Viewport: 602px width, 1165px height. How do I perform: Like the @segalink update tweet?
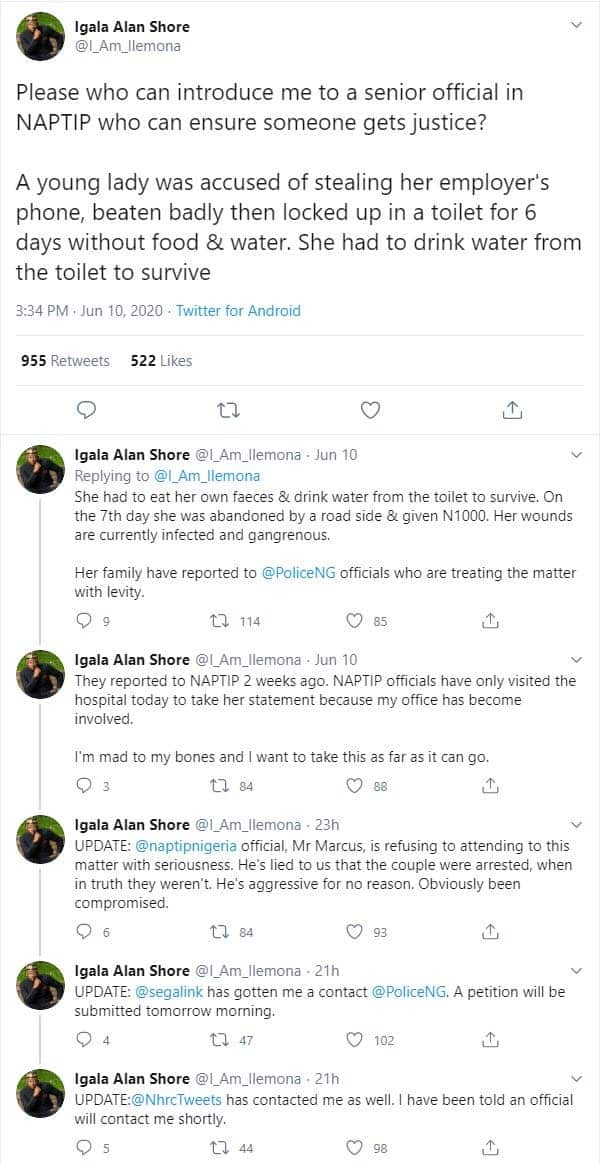click(354, 1040)
